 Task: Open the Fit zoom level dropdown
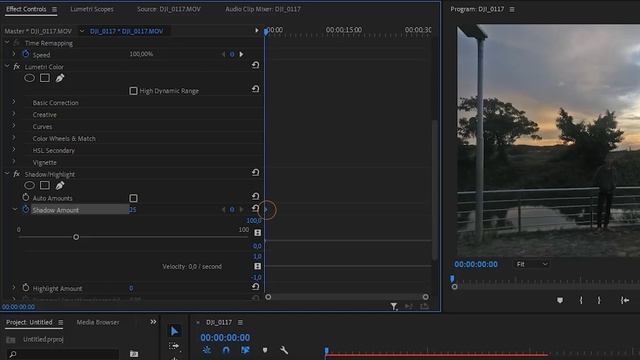coord(532,264)
